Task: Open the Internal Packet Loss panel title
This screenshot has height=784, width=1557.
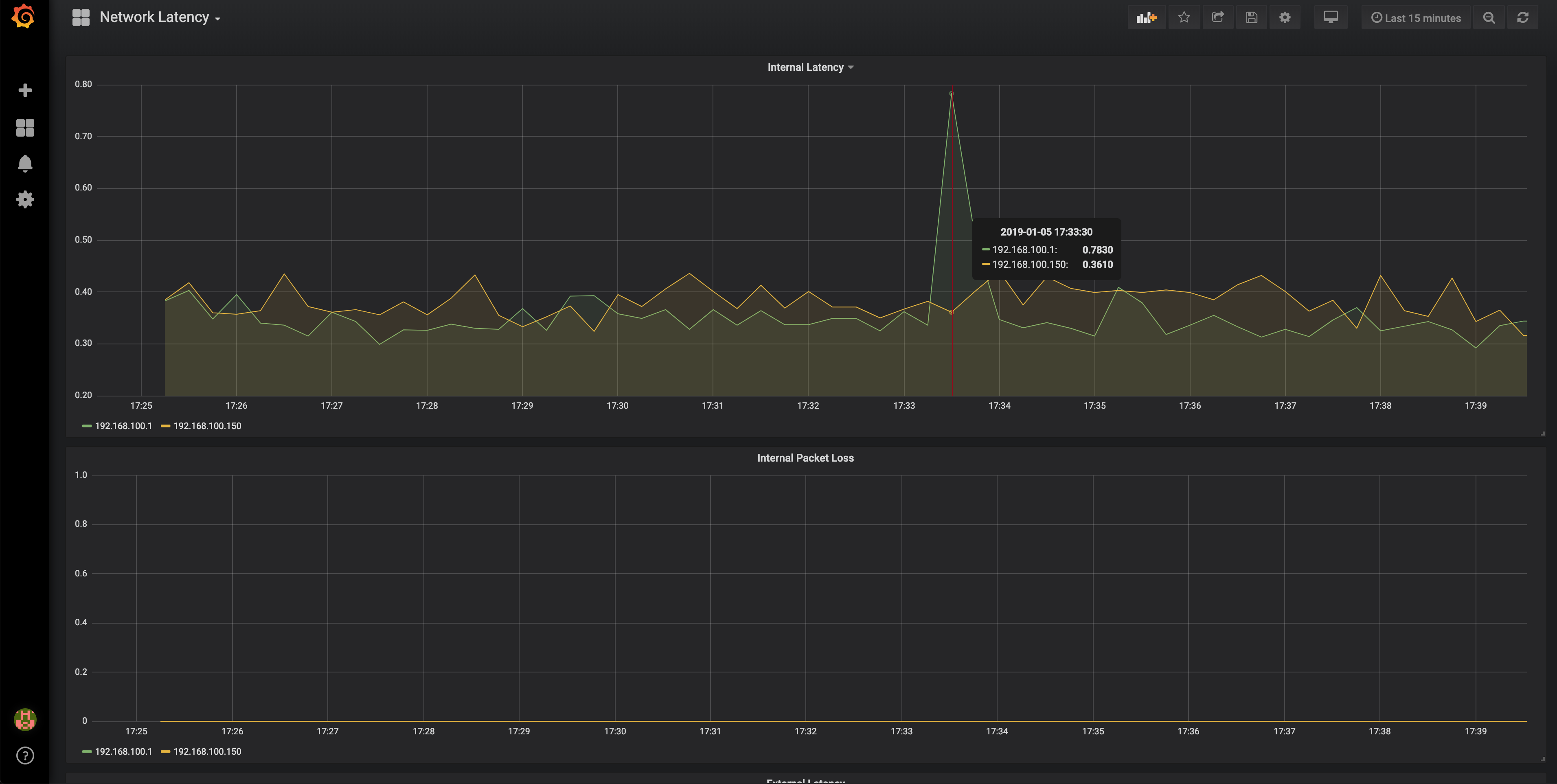Action: [805, 458]
